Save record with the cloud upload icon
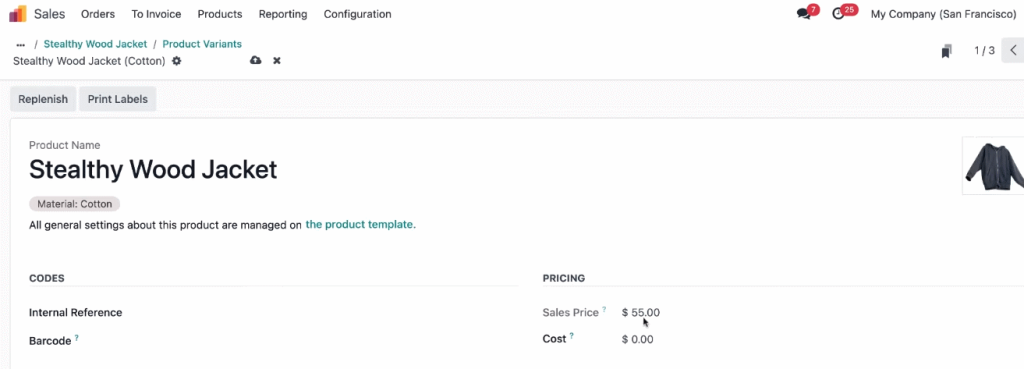Image resolution: width=1024 pixels, height=369 pixels. tap(255, 60)
